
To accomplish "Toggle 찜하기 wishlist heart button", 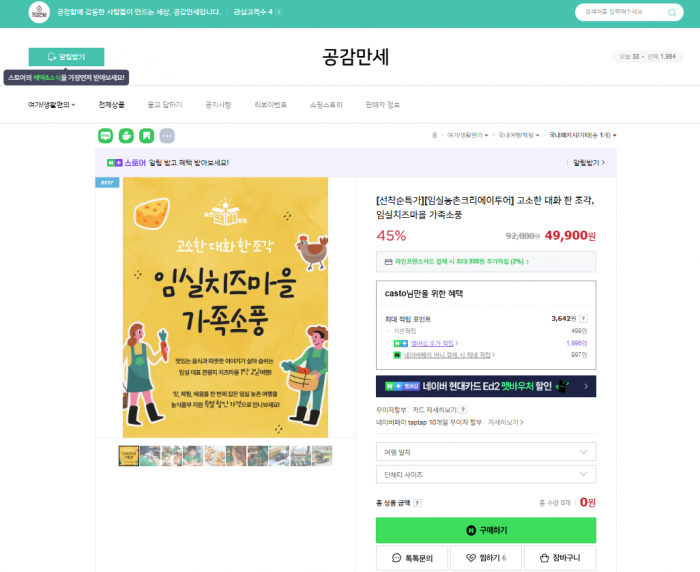I will pos(486,558).
